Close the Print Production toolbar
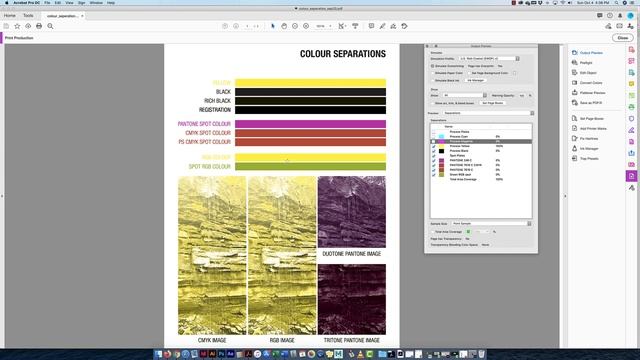Image resolution: width=640 pixels, height=360 pixels. click(623, 38)
